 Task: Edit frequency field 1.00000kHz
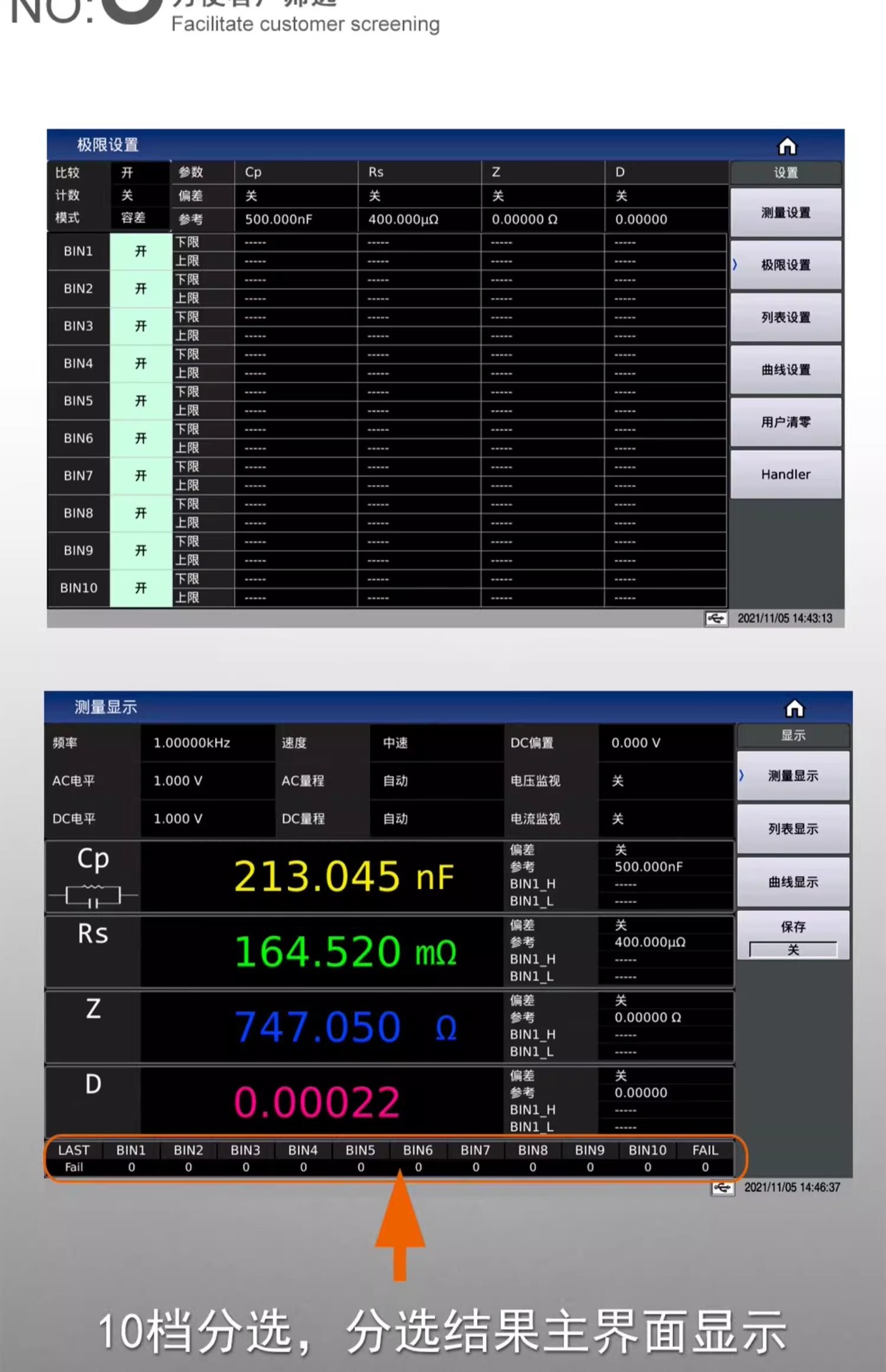click(x=207, y=743)
